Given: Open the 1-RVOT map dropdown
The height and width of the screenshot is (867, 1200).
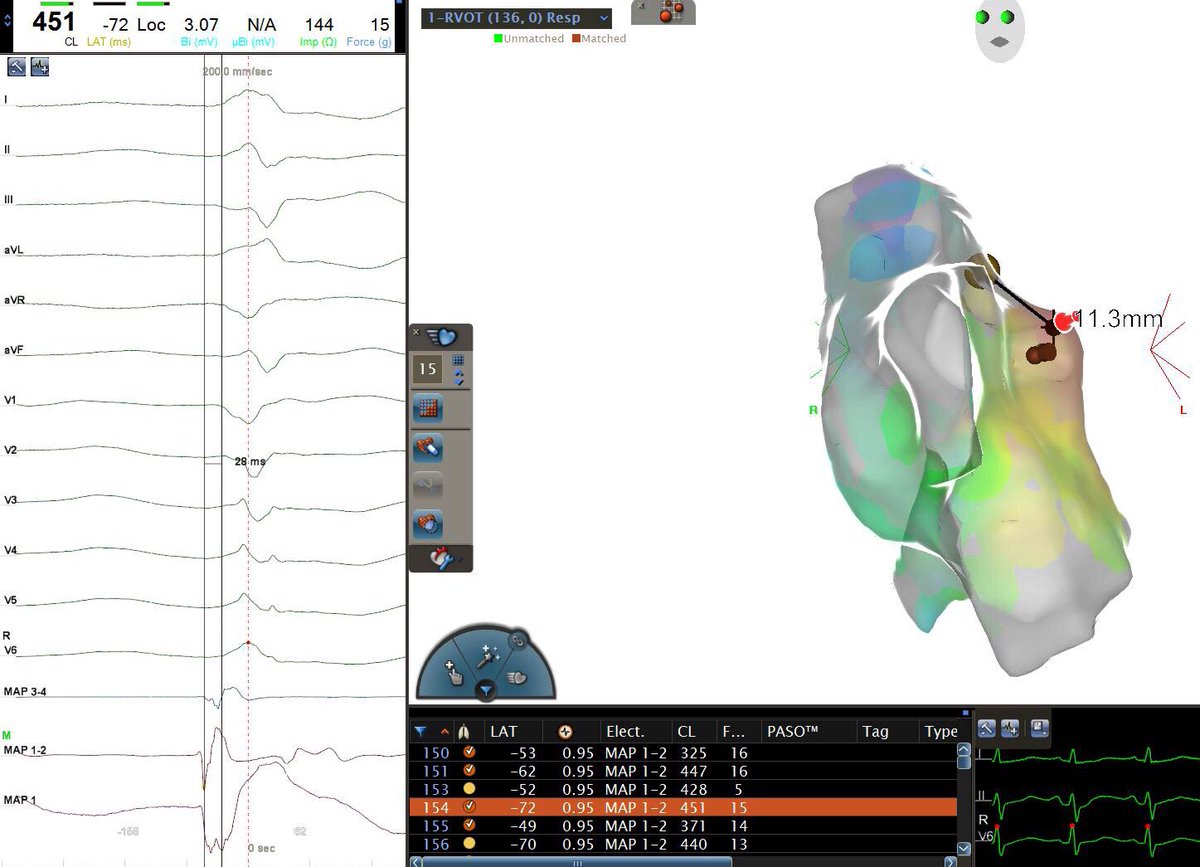Looking at the screenshot, I should tap(517, 18).
